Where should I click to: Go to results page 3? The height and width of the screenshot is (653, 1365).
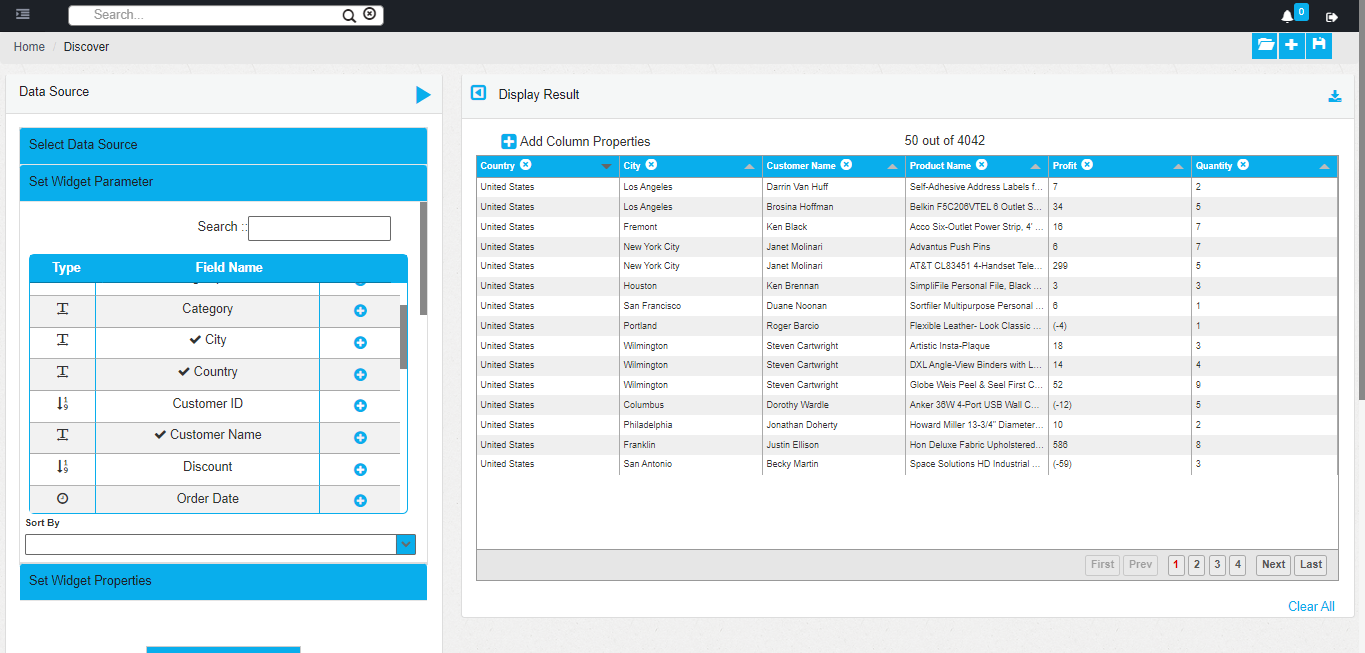pyautogui.click(x=1217, y=565)
